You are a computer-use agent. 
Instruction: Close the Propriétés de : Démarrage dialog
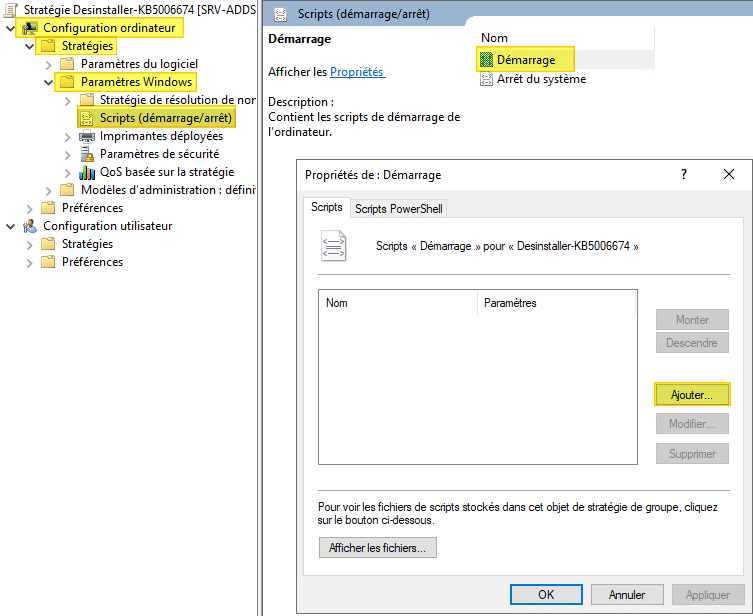tap(729, 174)
